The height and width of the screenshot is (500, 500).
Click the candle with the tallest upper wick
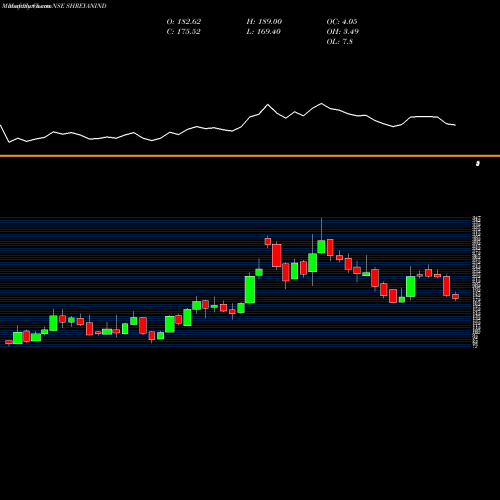tap(321, 246)
